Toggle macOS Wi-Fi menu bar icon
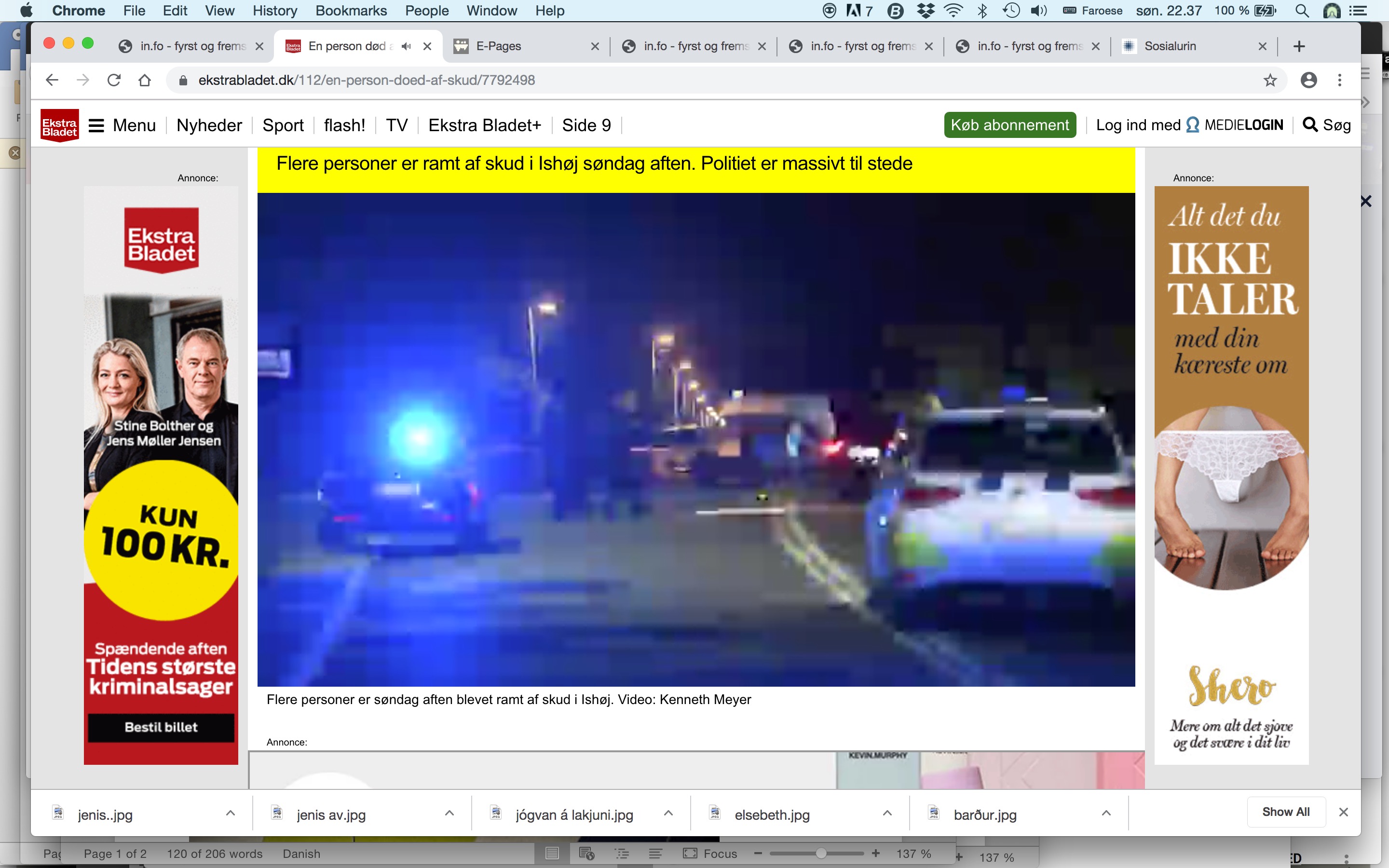 (x=953, y=10)
